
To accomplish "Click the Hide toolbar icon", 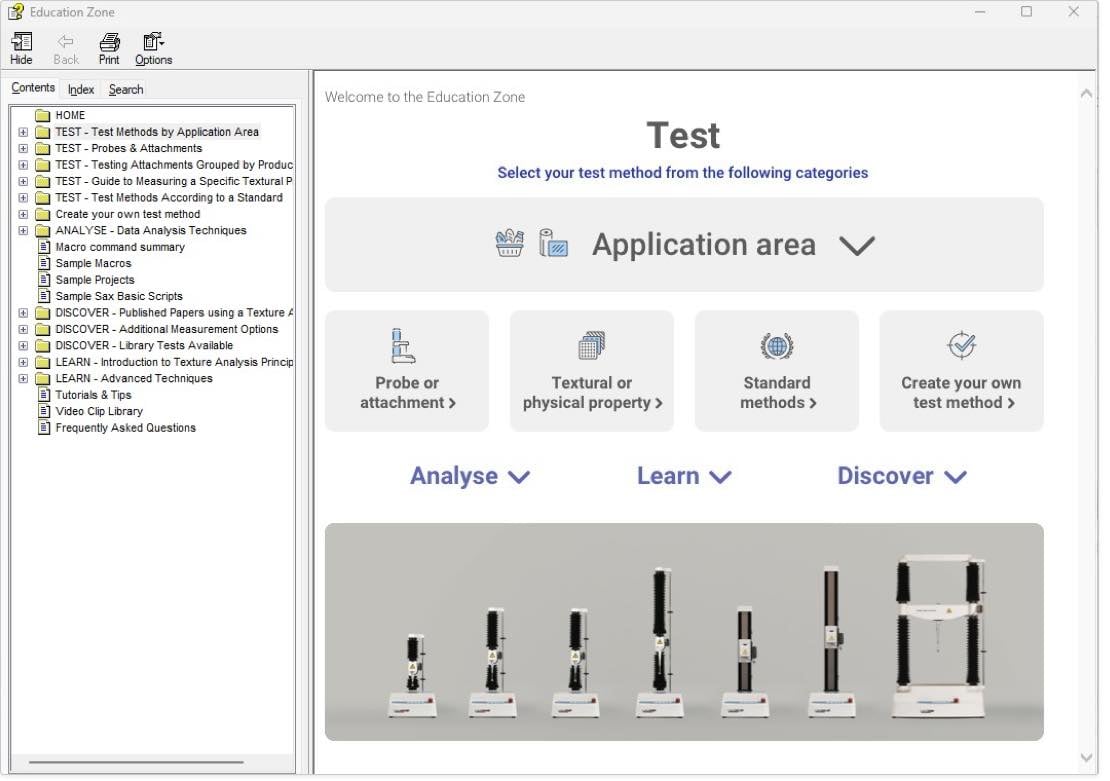I will [21, 42].
